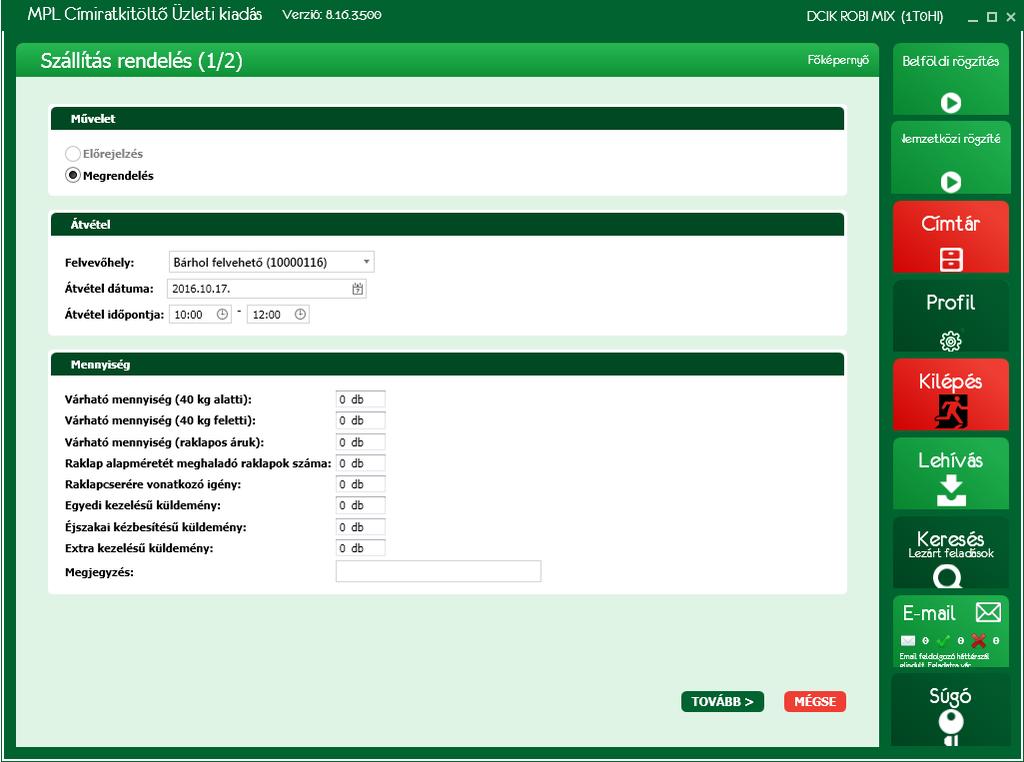Click the Lehívás label text

(950, 460)
